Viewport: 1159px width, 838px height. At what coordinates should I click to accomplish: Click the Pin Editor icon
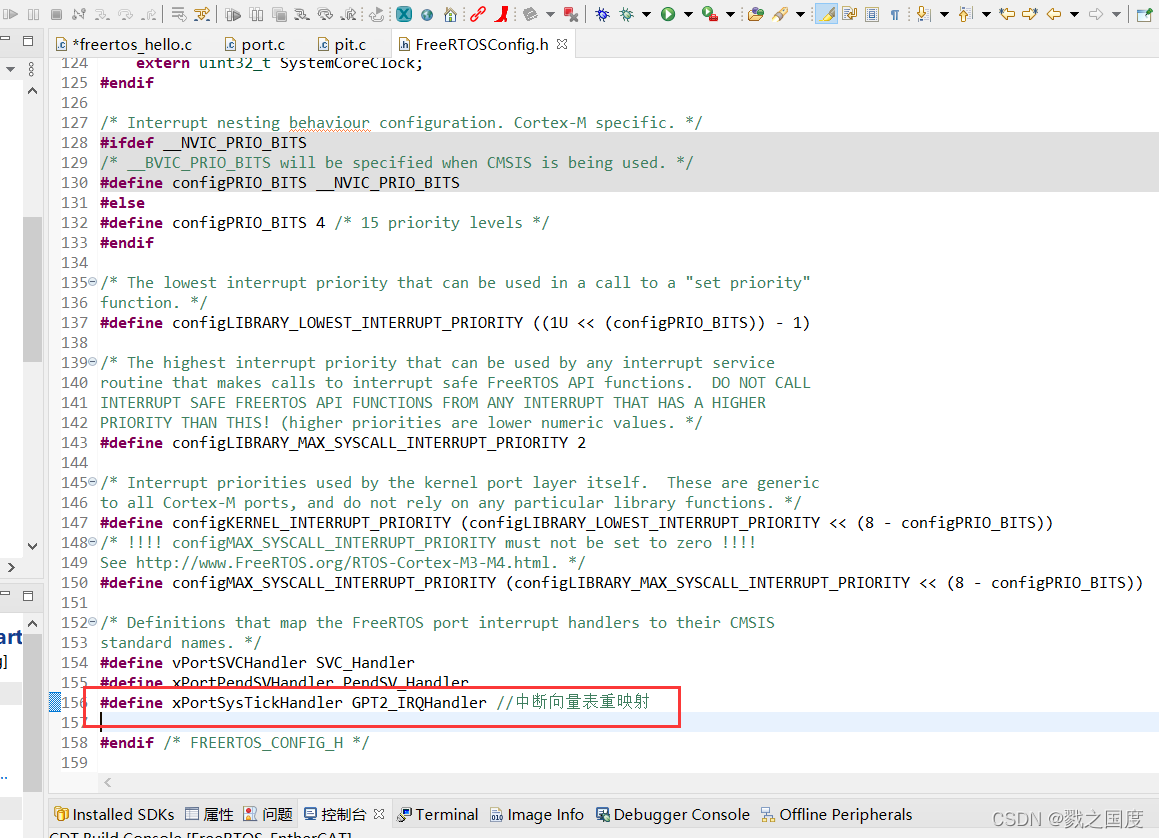click(x=1143, y=14)
